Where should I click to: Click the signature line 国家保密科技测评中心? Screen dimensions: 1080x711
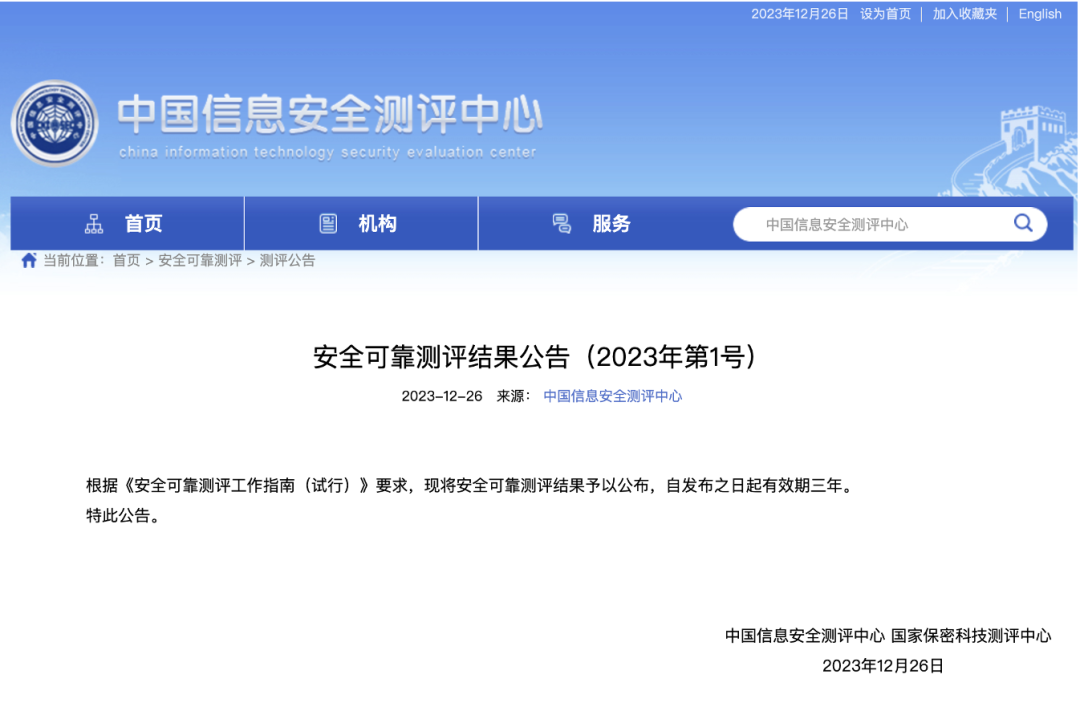click(970, 636)
